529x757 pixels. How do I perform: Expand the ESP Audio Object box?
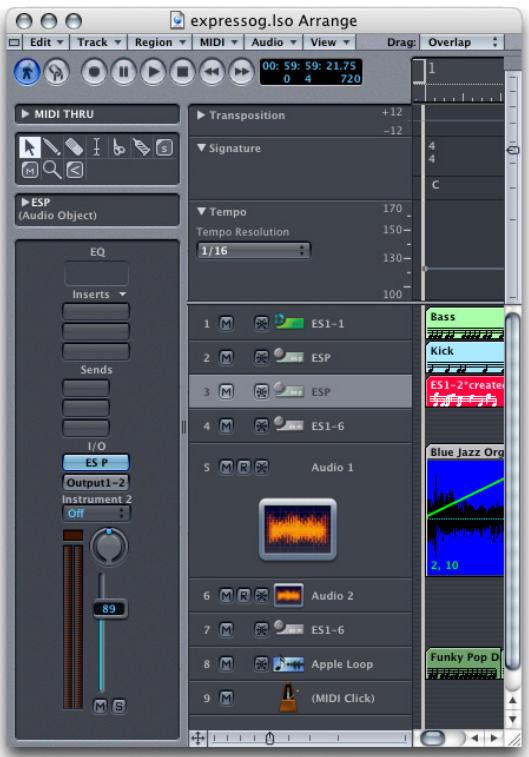[25, 202]
